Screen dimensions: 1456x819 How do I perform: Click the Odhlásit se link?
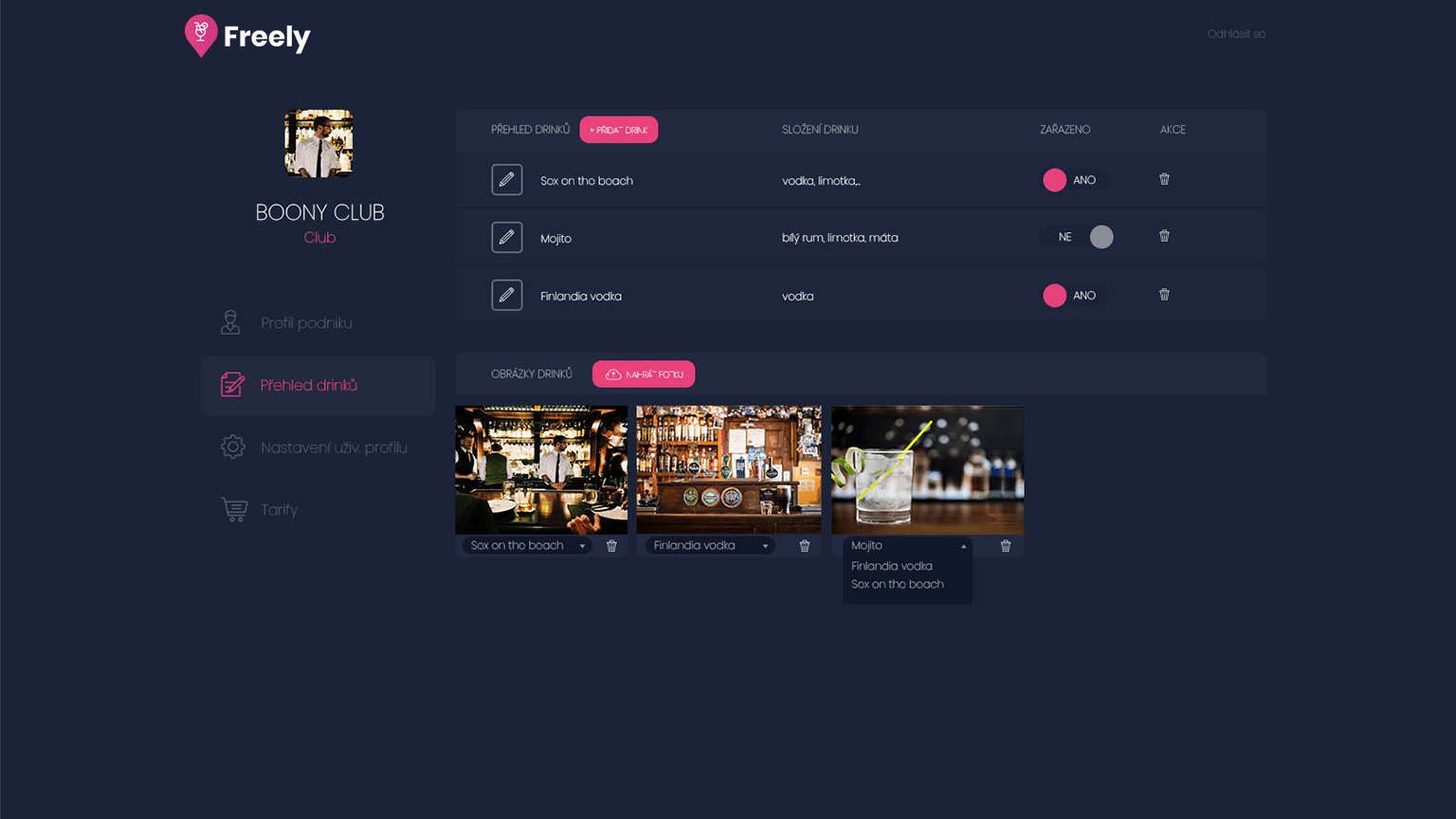[1235, 34]
